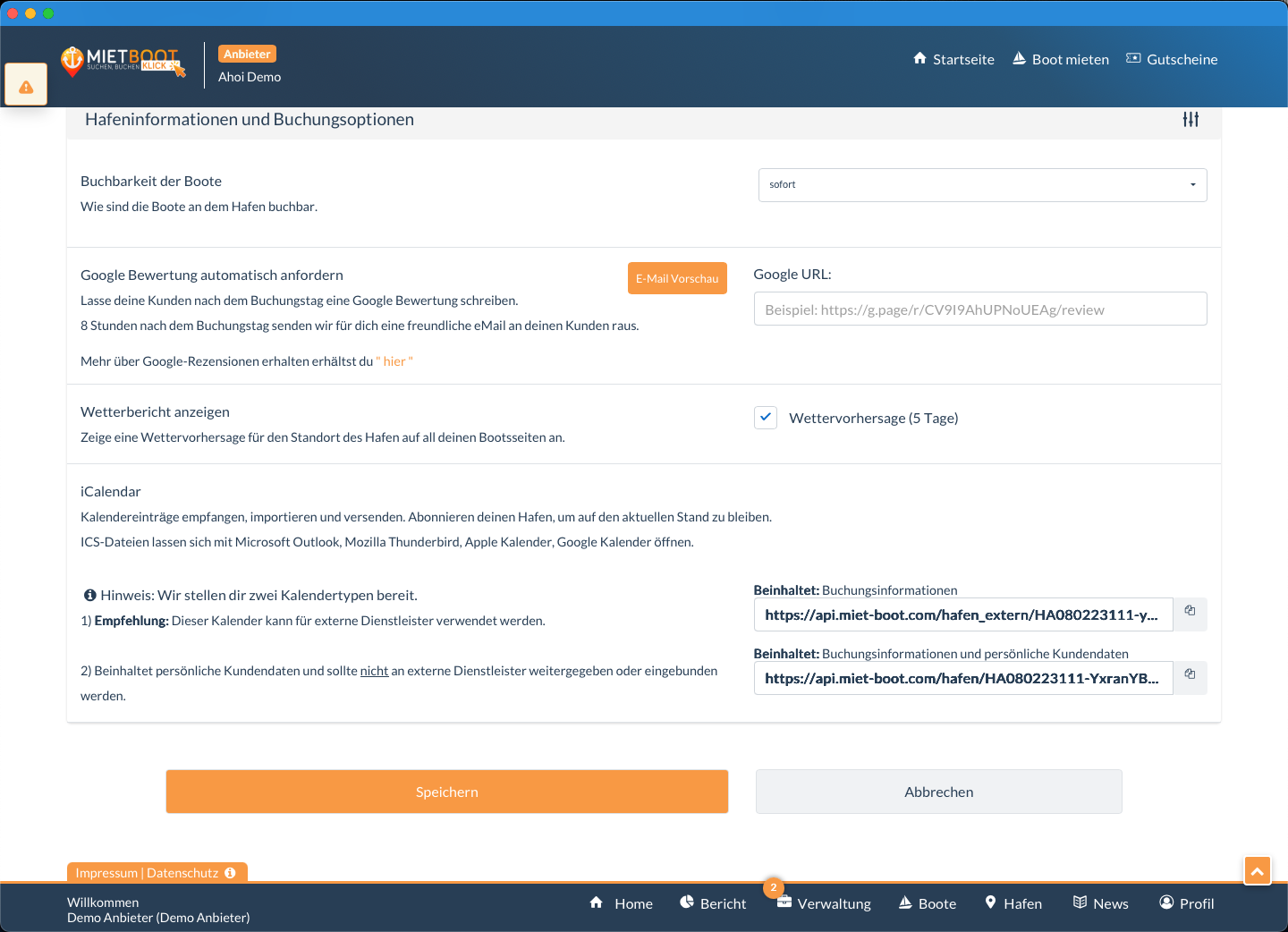The image size is (1288, 932).
Task: Open the E-Mail Vorschau preview
Action: pyautogui.click(x=677, y=278)
